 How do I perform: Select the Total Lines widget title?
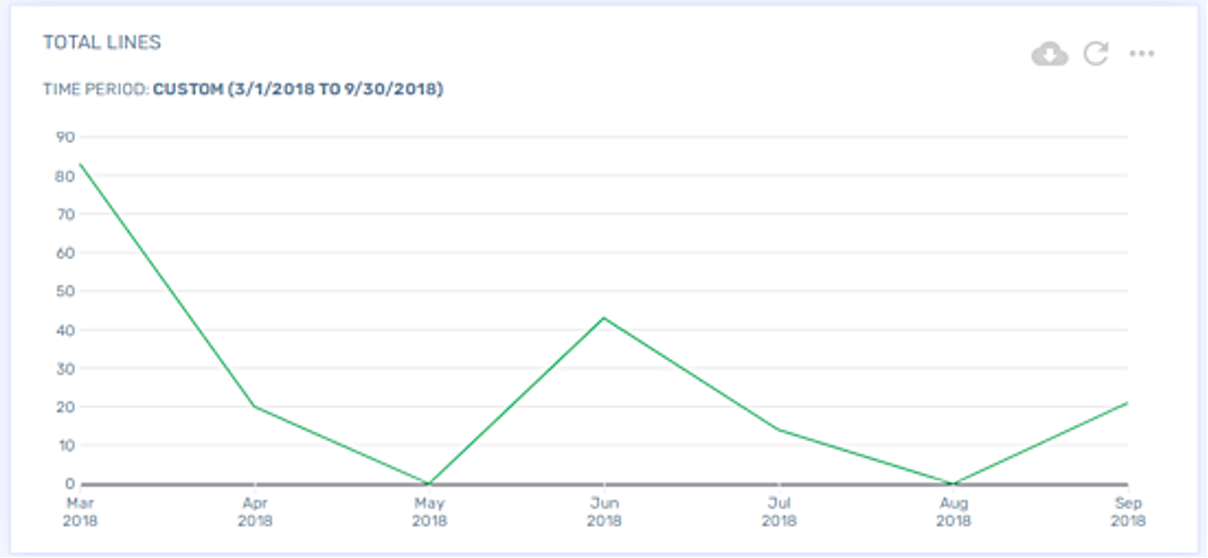102,43
